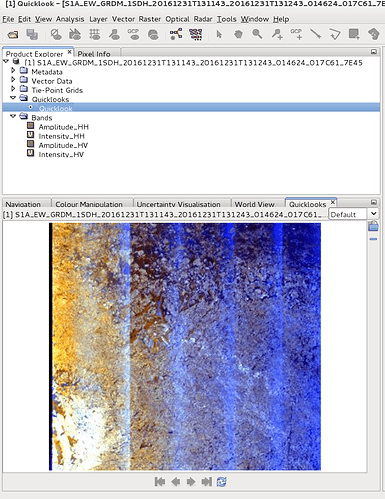Jump to the first quicklook
The height and width of the screenshot is (499, 385).
(160, 482)
